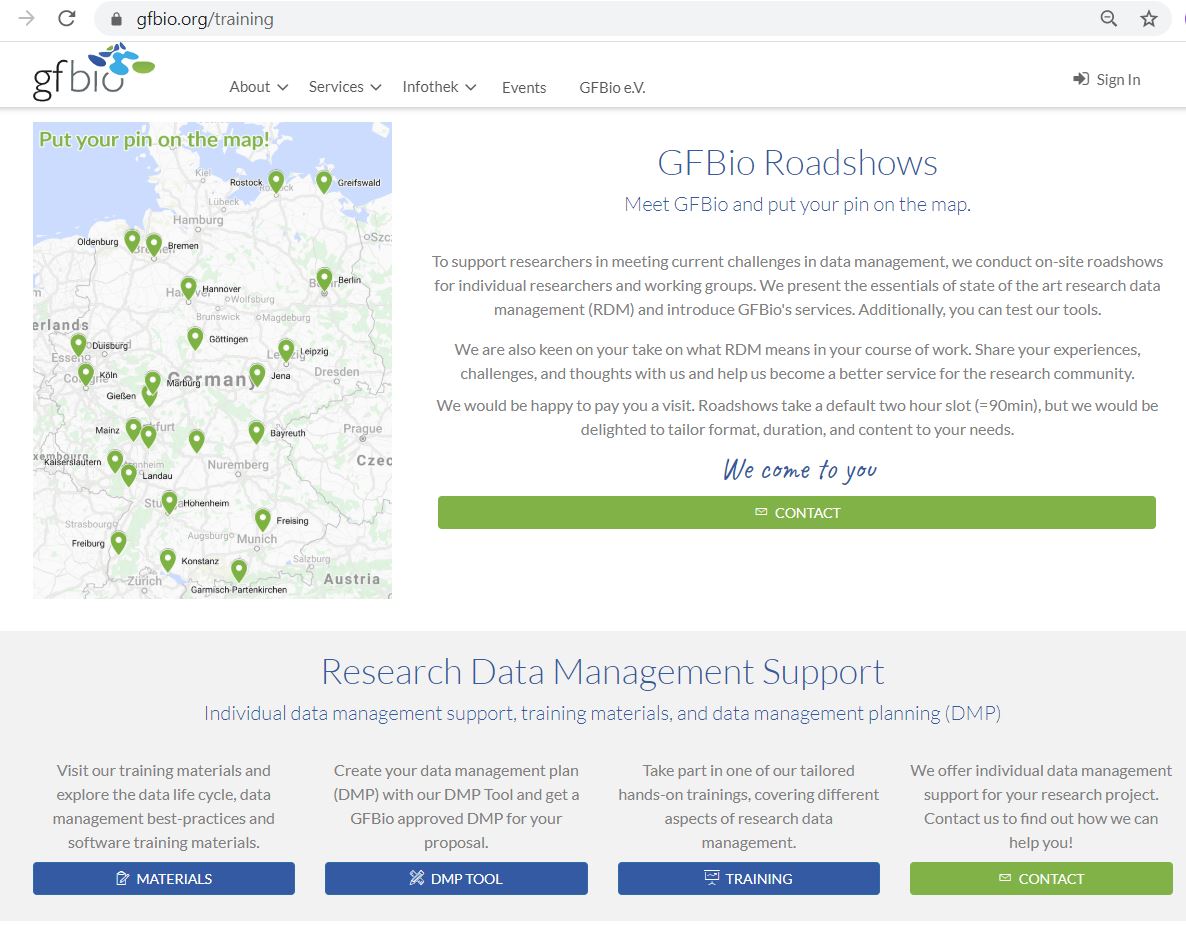Open the zoom magnifier icon in address bar
Viewport: 1186px width, 926px height.
coord(1108,19)
